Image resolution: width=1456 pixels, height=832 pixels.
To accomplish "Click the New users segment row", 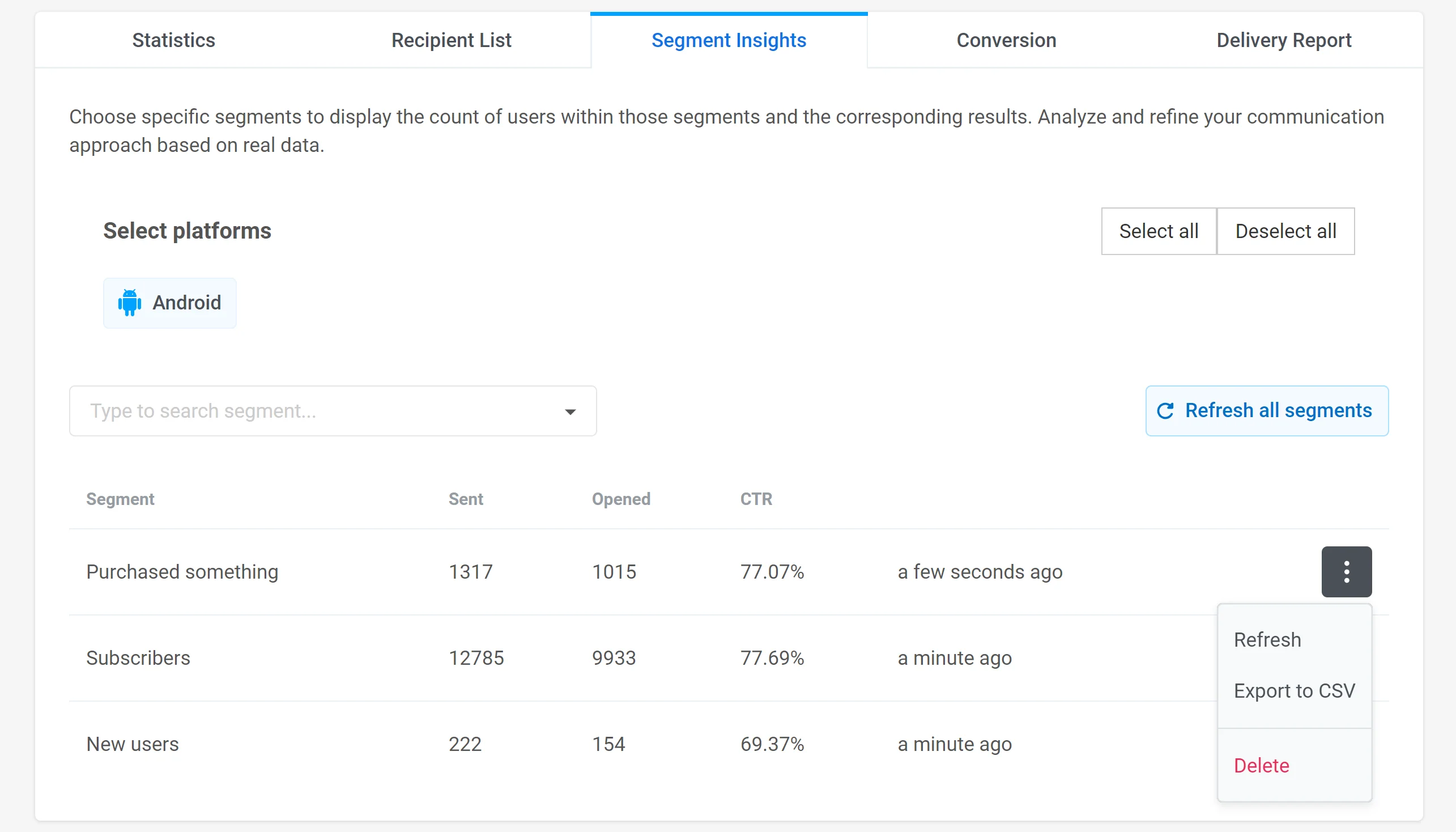I will coord(133,744).
